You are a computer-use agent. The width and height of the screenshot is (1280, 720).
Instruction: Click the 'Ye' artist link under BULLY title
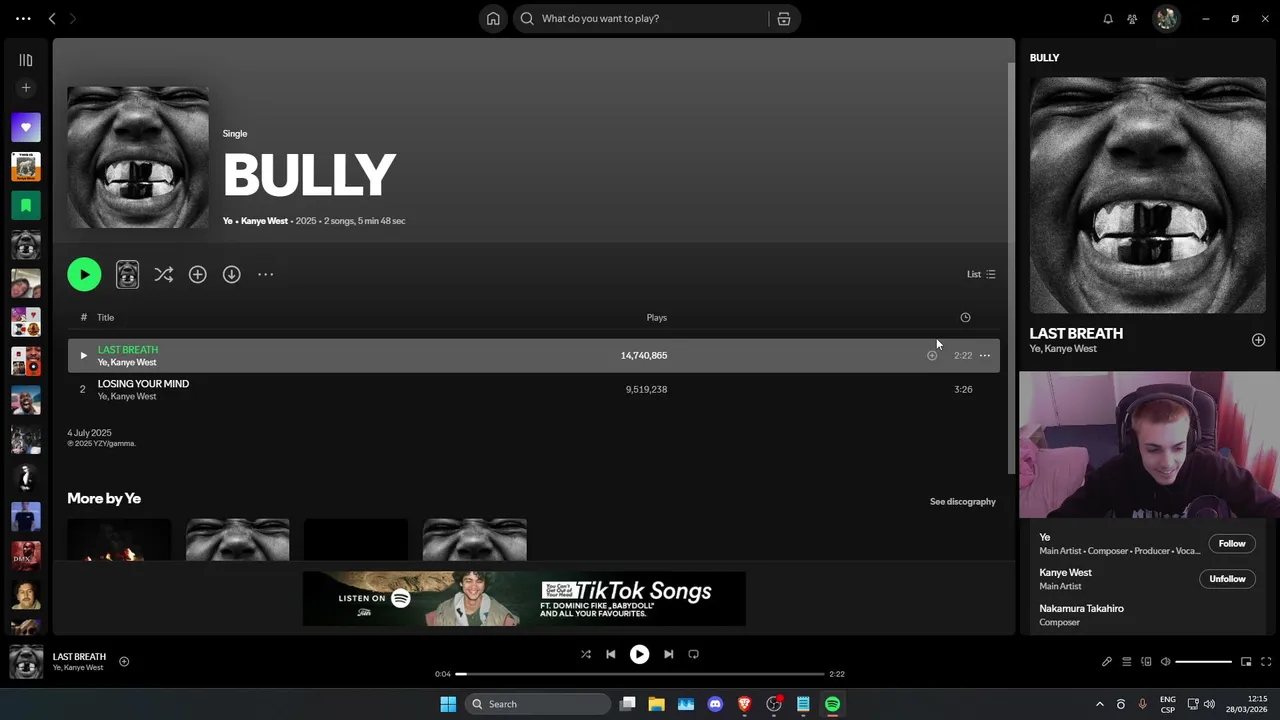coord(227,221)
